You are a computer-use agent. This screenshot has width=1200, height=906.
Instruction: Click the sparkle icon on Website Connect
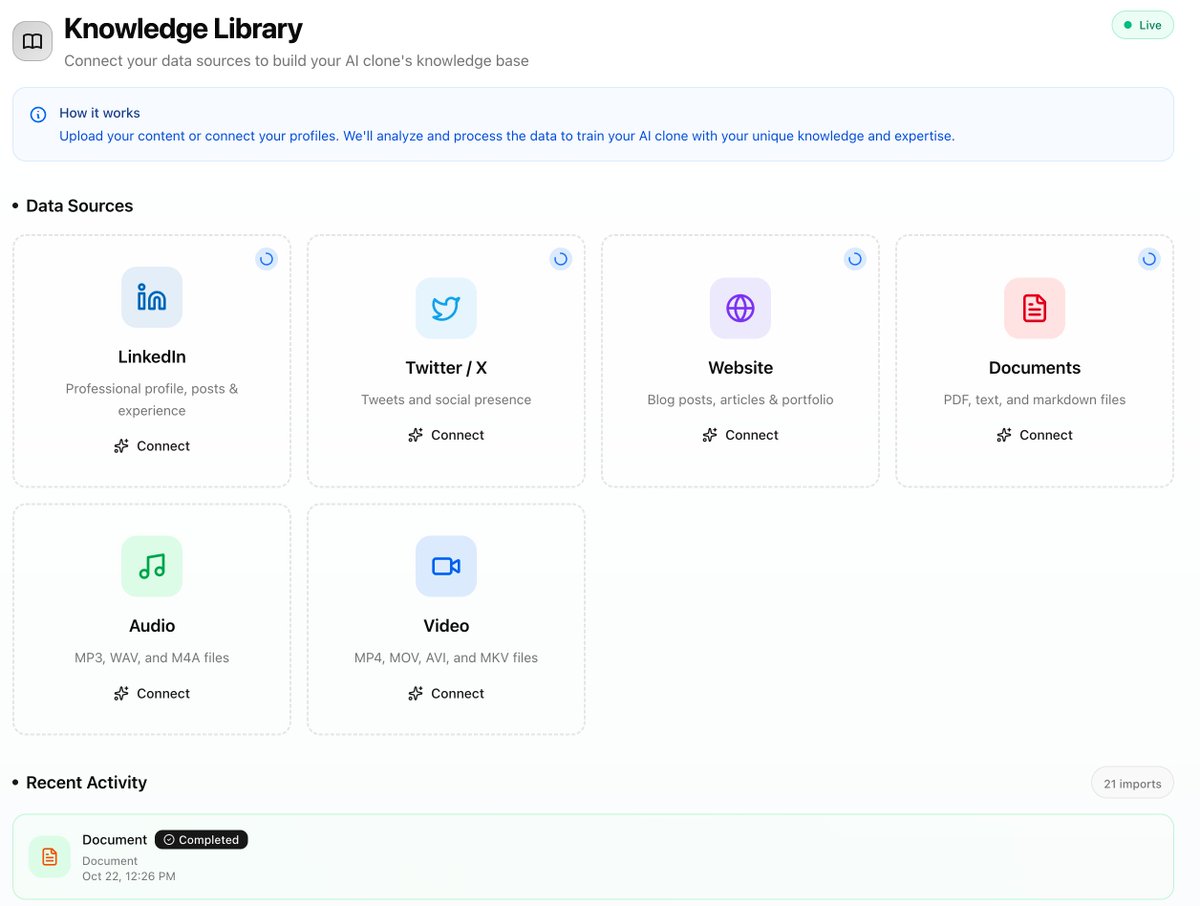click(709, 435)
